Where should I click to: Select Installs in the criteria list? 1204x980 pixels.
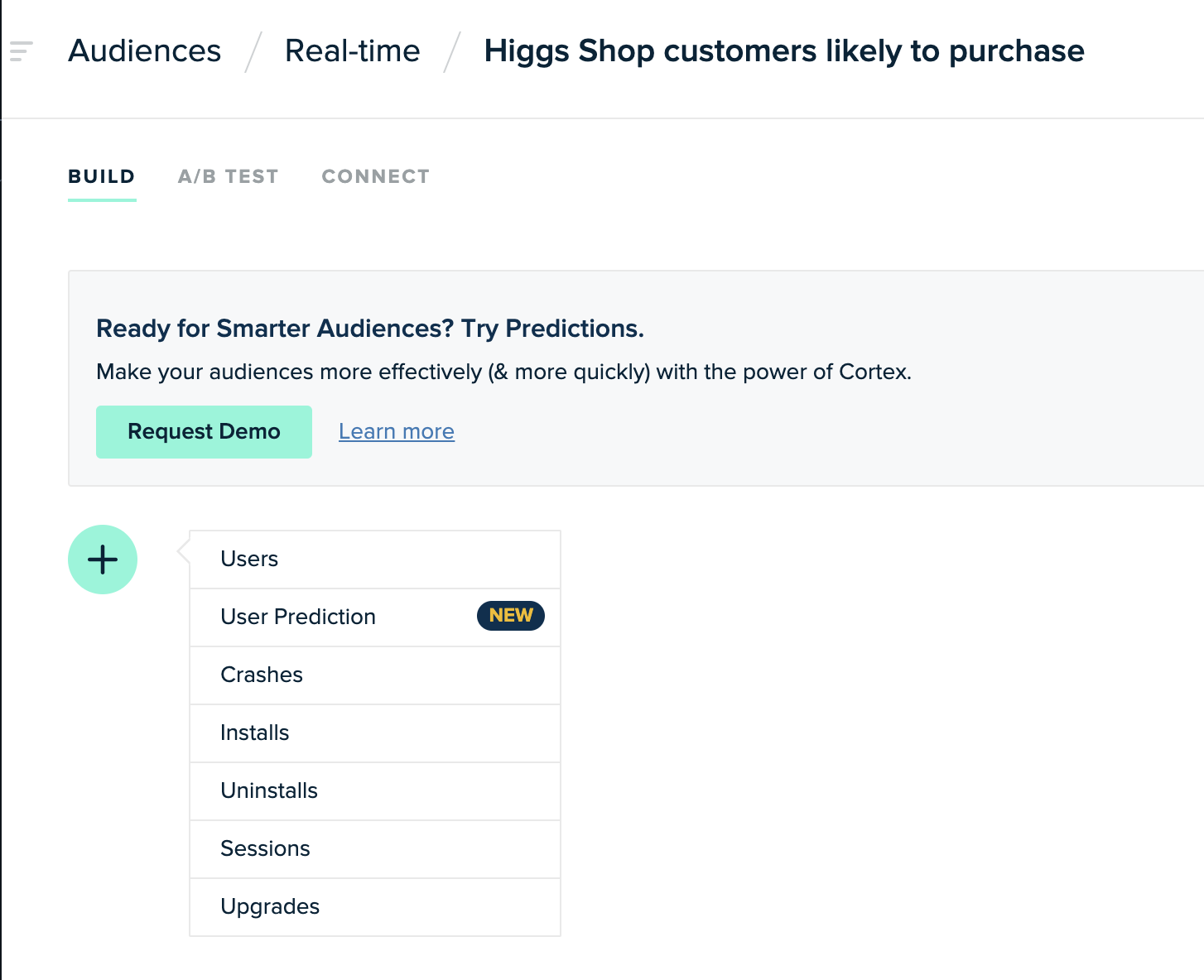[375, 733]
